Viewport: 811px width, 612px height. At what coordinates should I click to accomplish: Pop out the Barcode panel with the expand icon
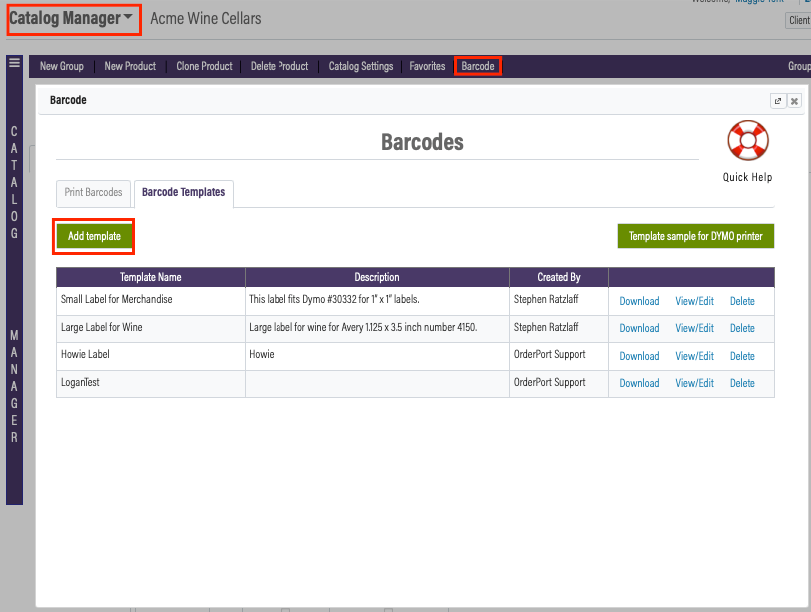tap(778, 101)
